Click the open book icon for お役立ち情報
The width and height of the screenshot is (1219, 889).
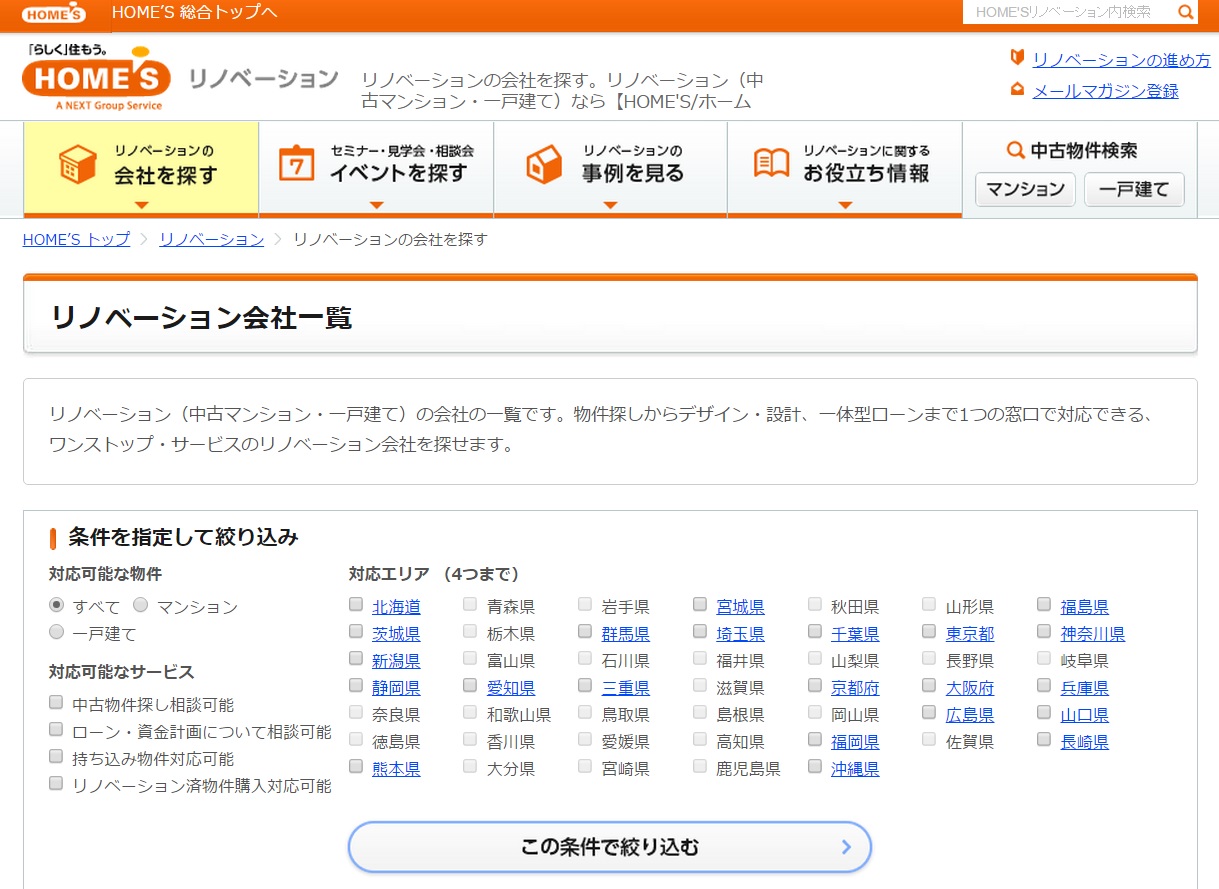coord(771,163)
